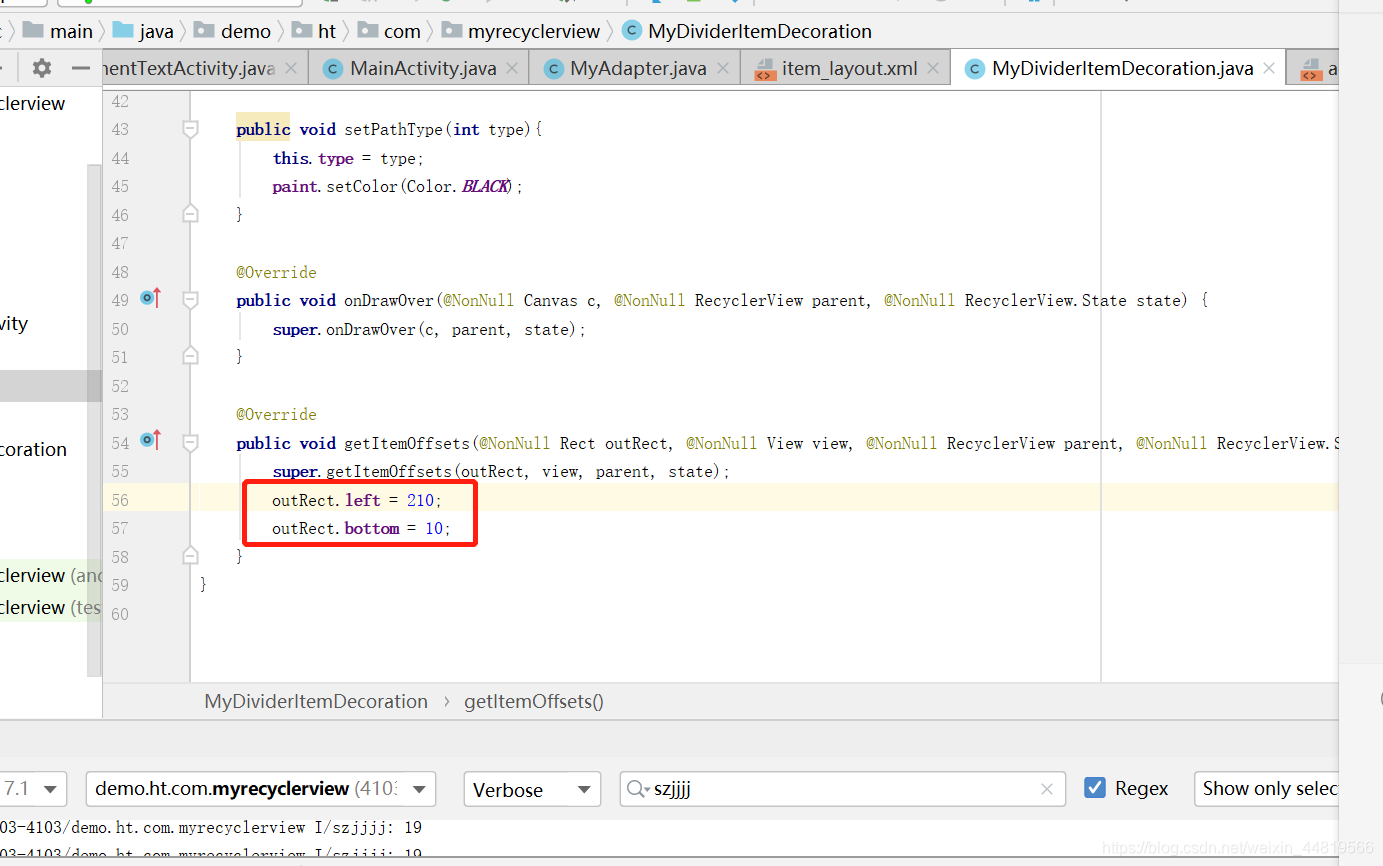Click class icon of MyDividerItemDecoration in top breadcrumb

[x=631, y=31]
